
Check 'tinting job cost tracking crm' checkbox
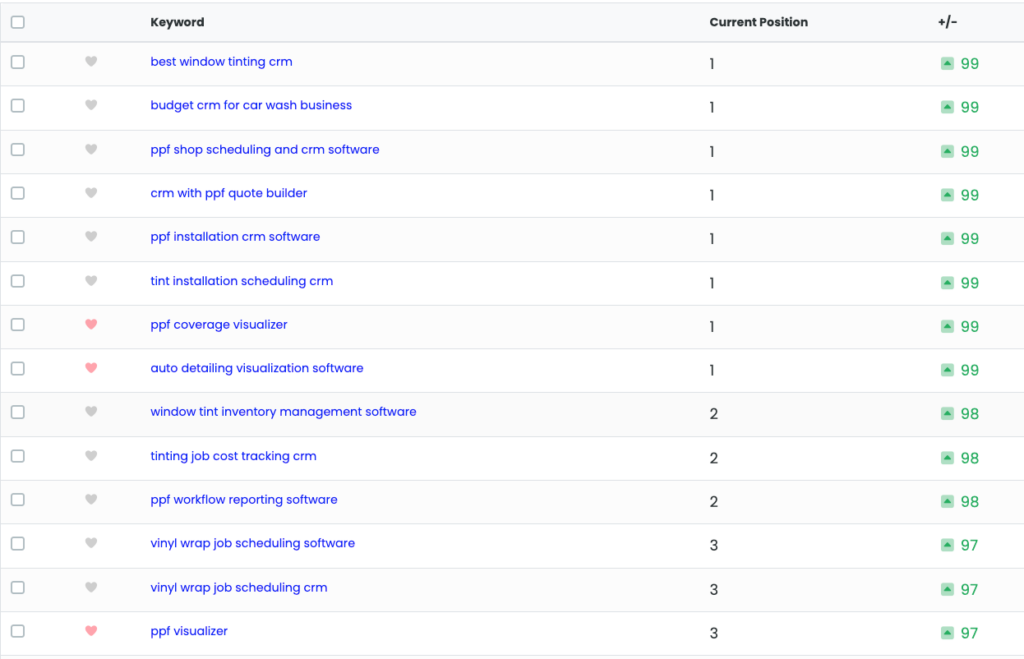click(x=18, y=456)
